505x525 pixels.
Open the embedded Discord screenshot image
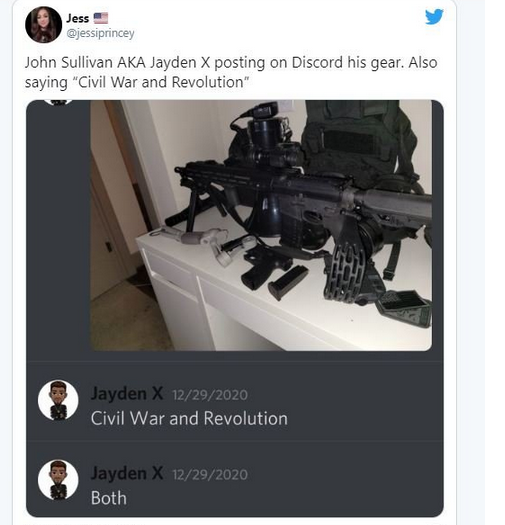(x=235, y=308)
